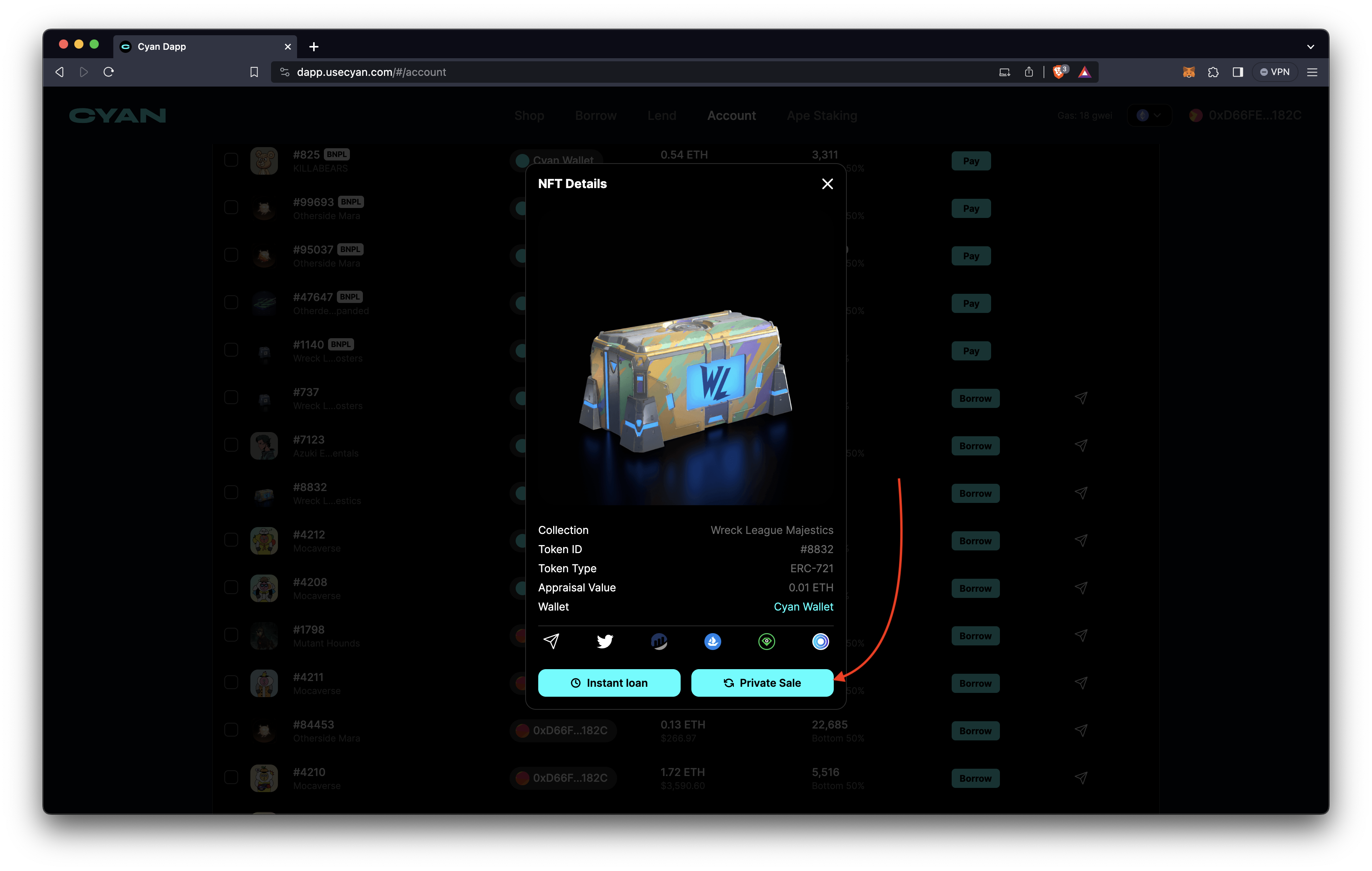Check the #84453 Otherside Mara row checkbox

231,730
